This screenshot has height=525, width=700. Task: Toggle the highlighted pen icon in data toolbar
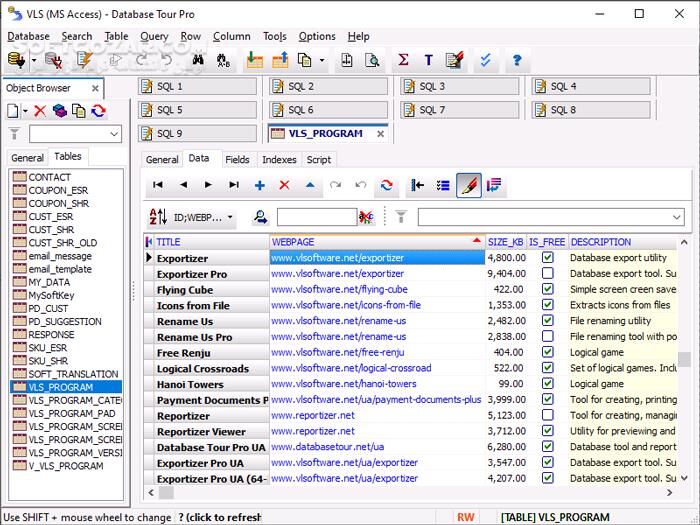pos(468,185)
